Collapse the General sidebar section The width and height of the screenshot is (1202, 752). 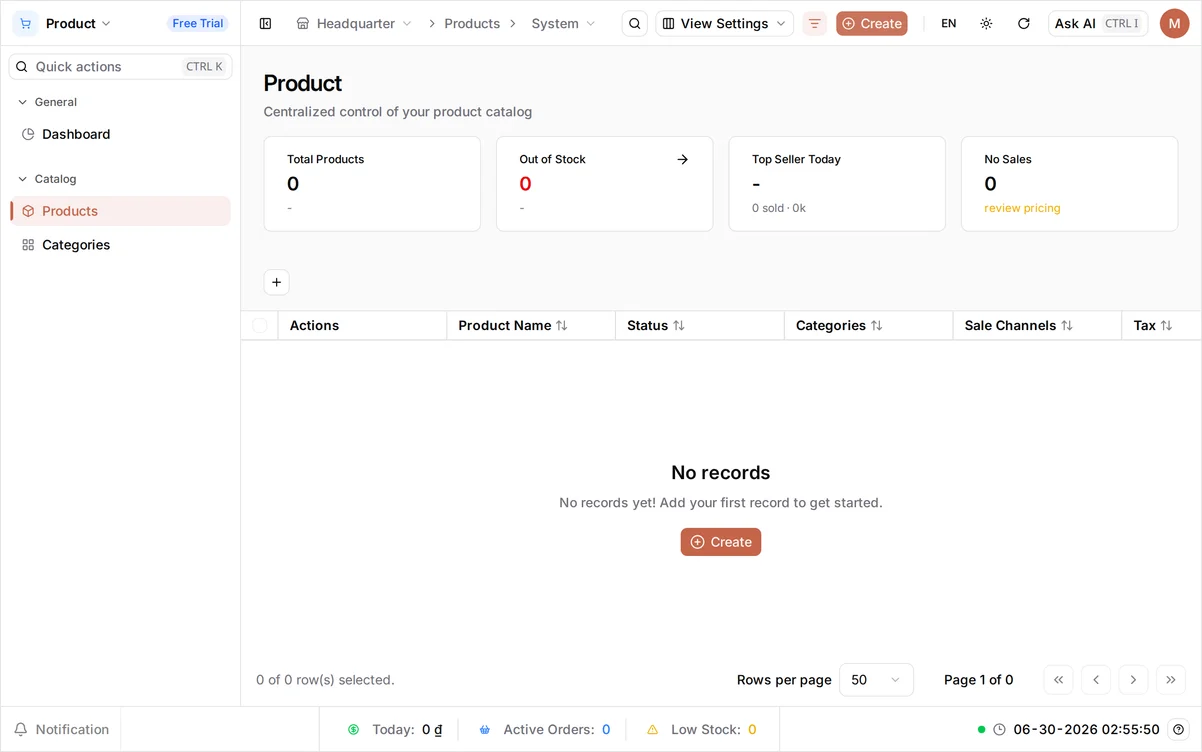[48, 102]
